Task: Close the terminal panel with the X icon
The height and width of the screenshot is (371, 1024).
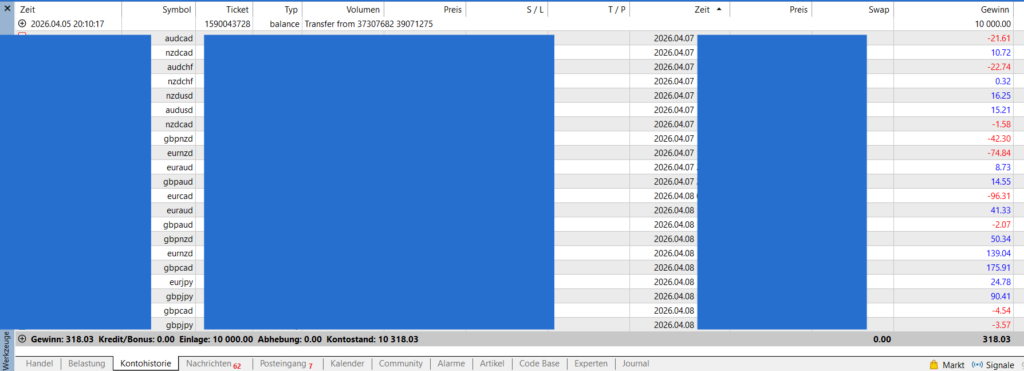Action: pyautogui.click(x=7, y=9)
